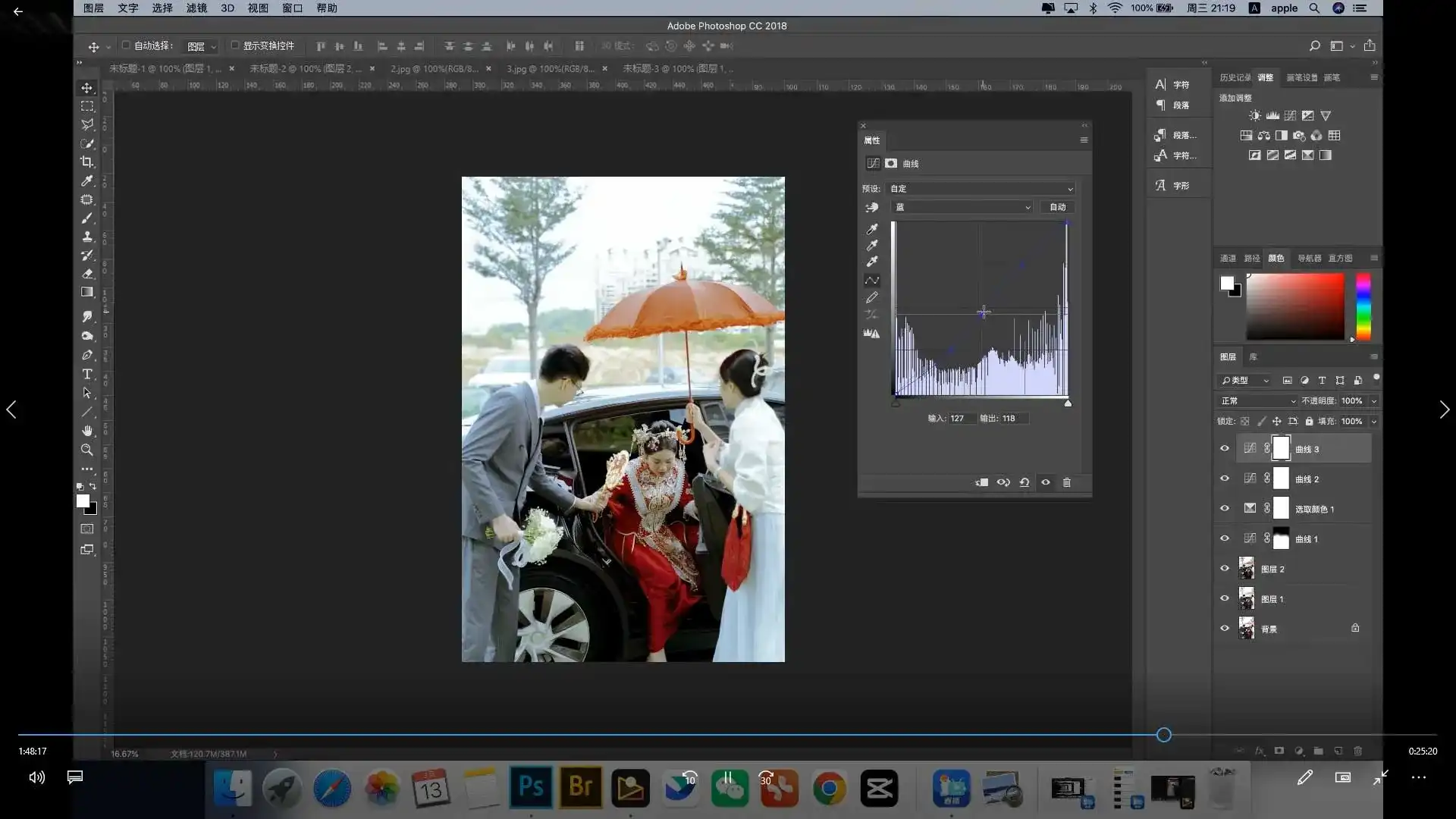Screen dimensions: 1456x819
Task: Select the Crop tool in toolbar
Action: [87, 162]
